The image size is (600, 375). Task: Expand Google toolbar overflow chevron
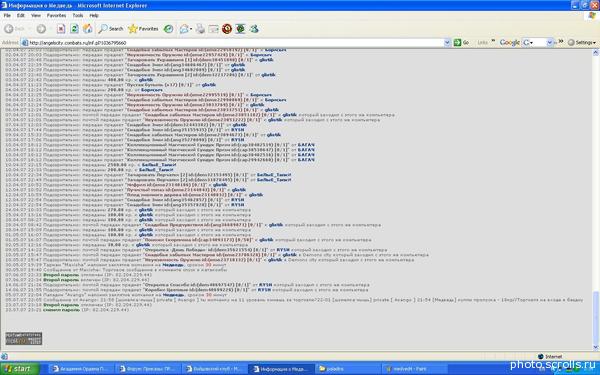(x=561, y=41)
